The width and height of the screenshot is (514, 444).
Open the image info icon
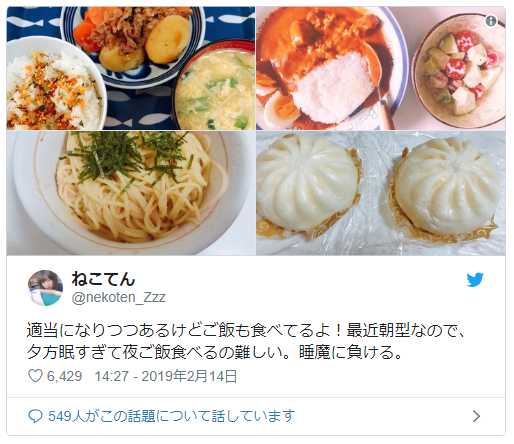[x=491, y=21]
